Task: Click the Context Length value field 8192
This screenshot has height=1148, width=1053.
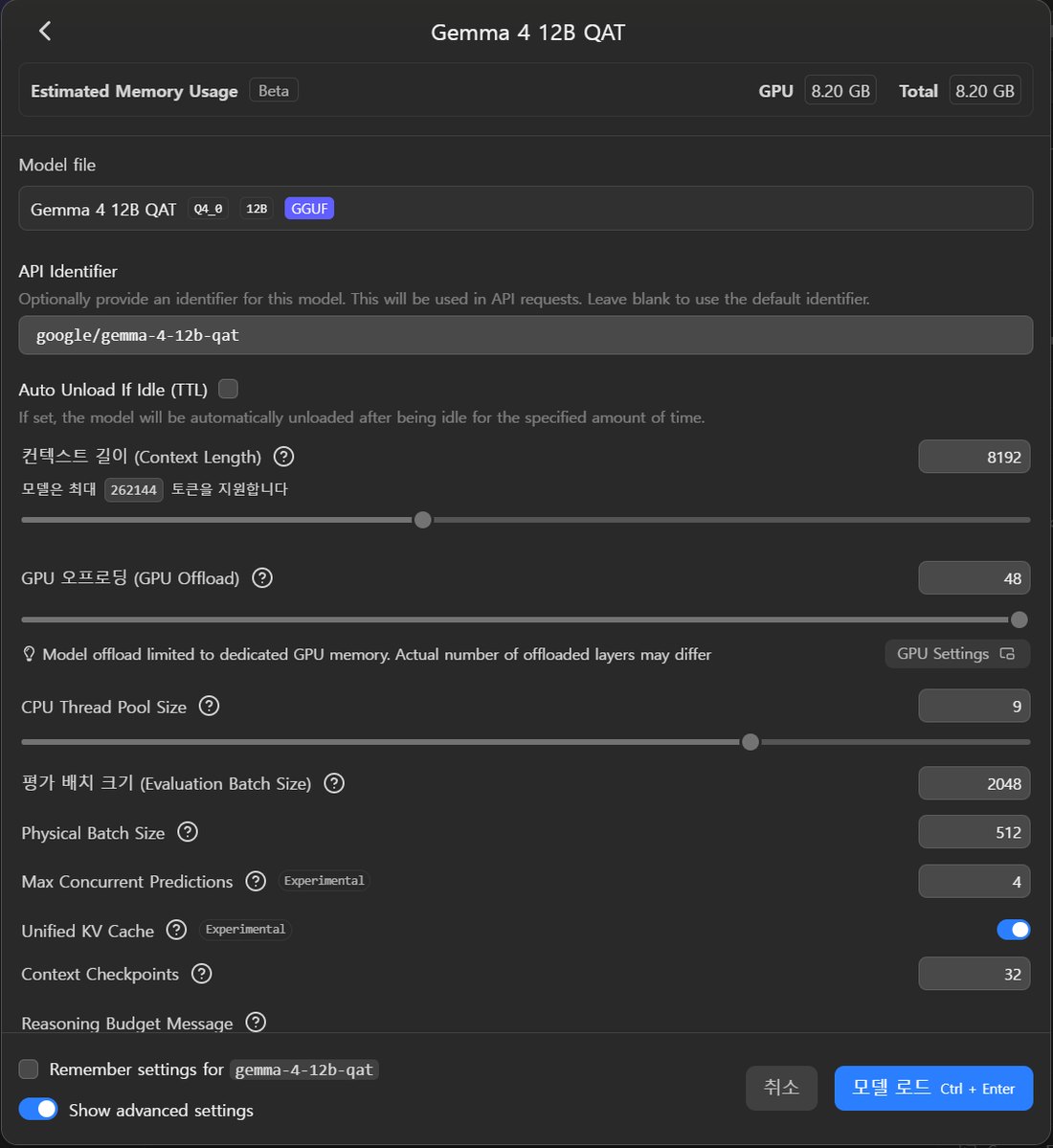Action: (x=974, y=457)
